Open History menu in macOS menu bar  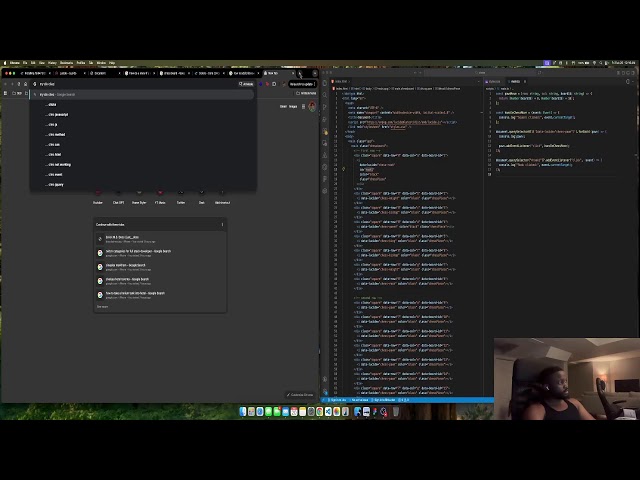click(x=52, y=63)
